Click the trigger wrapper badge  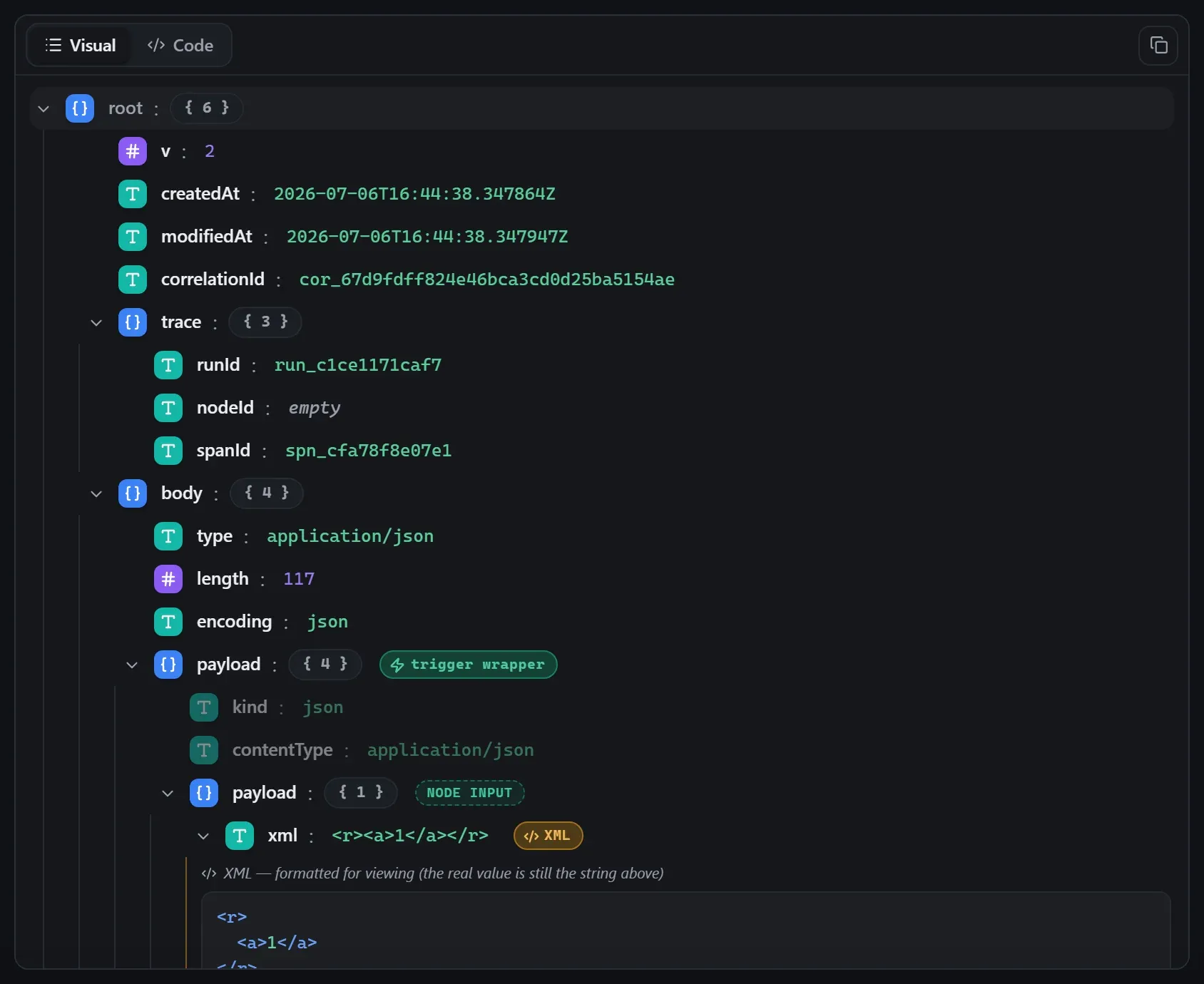pos(469,665)
